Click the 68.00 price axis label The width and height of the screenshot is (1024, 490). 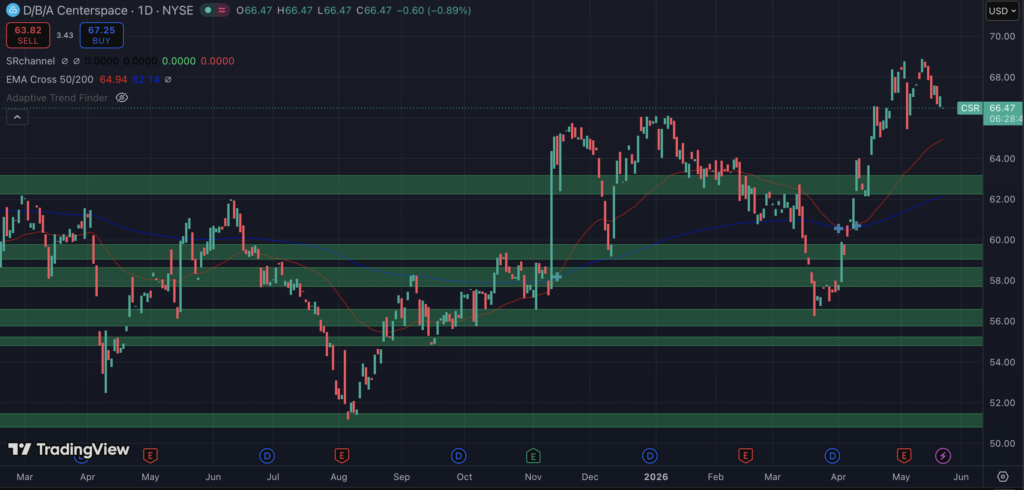pyautogui.click(x=1001, y=77)
